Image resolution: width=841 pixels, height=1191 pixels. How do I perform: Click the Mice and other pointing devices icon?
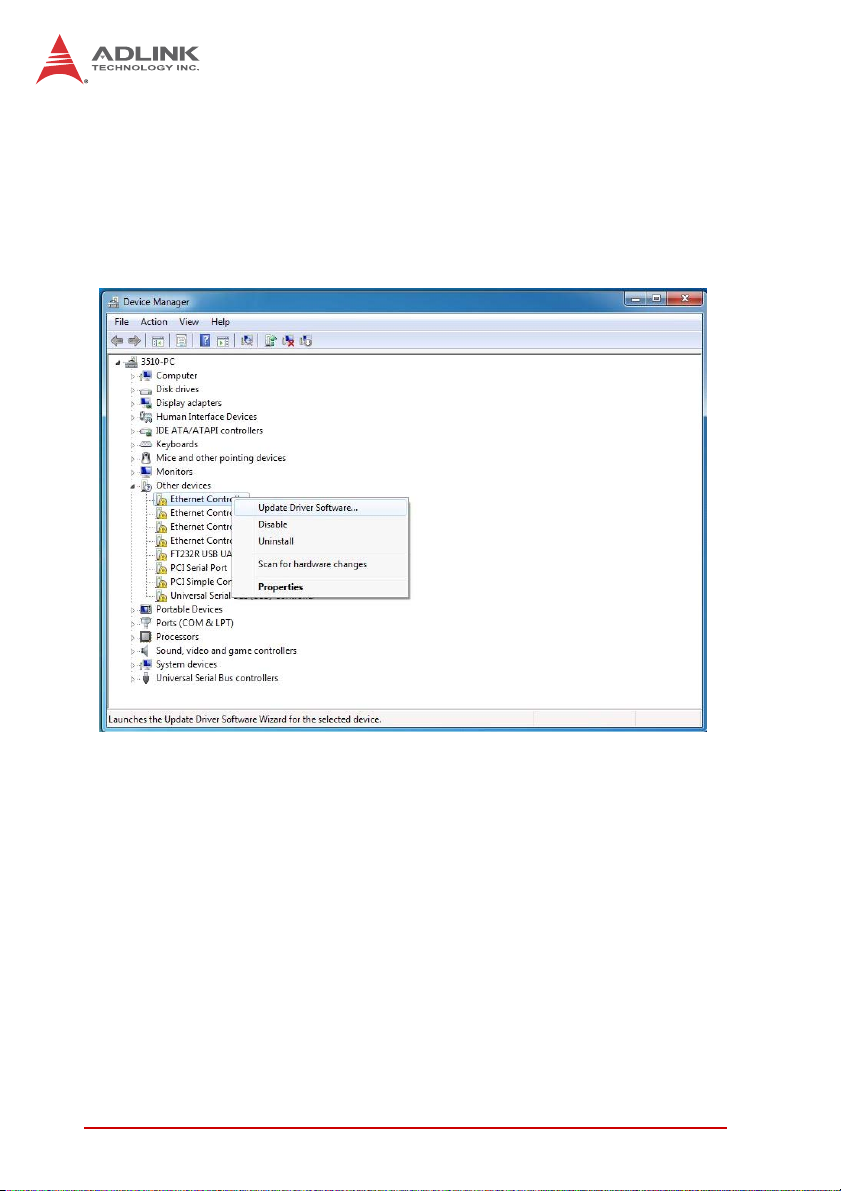tap(147, 458)
